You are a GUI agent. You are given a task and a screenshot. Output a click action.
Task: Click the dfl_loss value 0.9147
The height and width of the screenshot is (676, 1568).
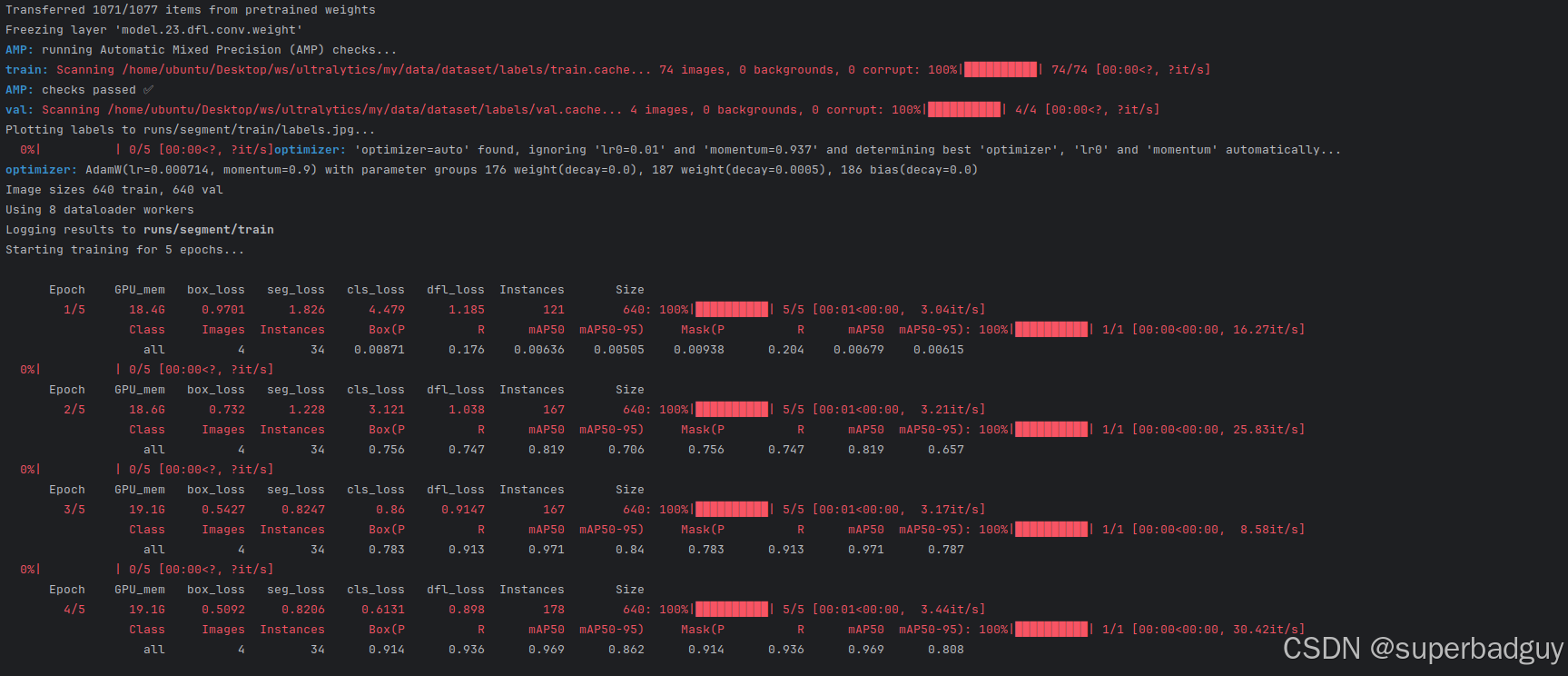click(463, 510)
